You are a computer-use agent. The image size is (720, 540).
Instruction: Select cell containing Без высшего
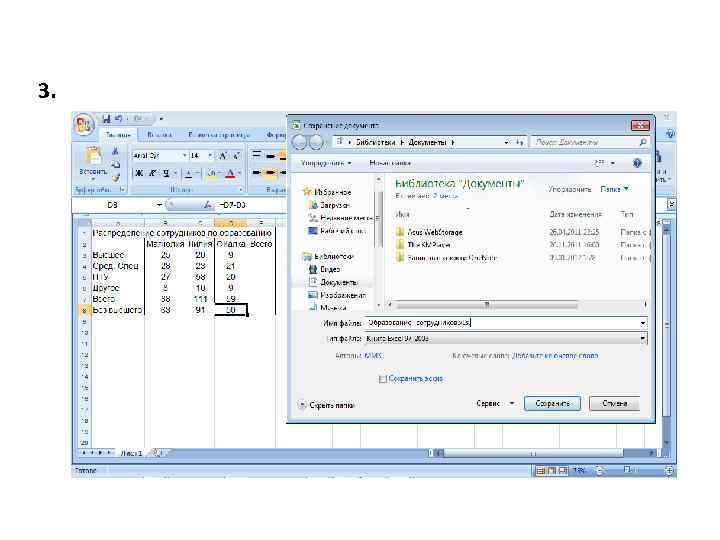(x=118, y=310)
